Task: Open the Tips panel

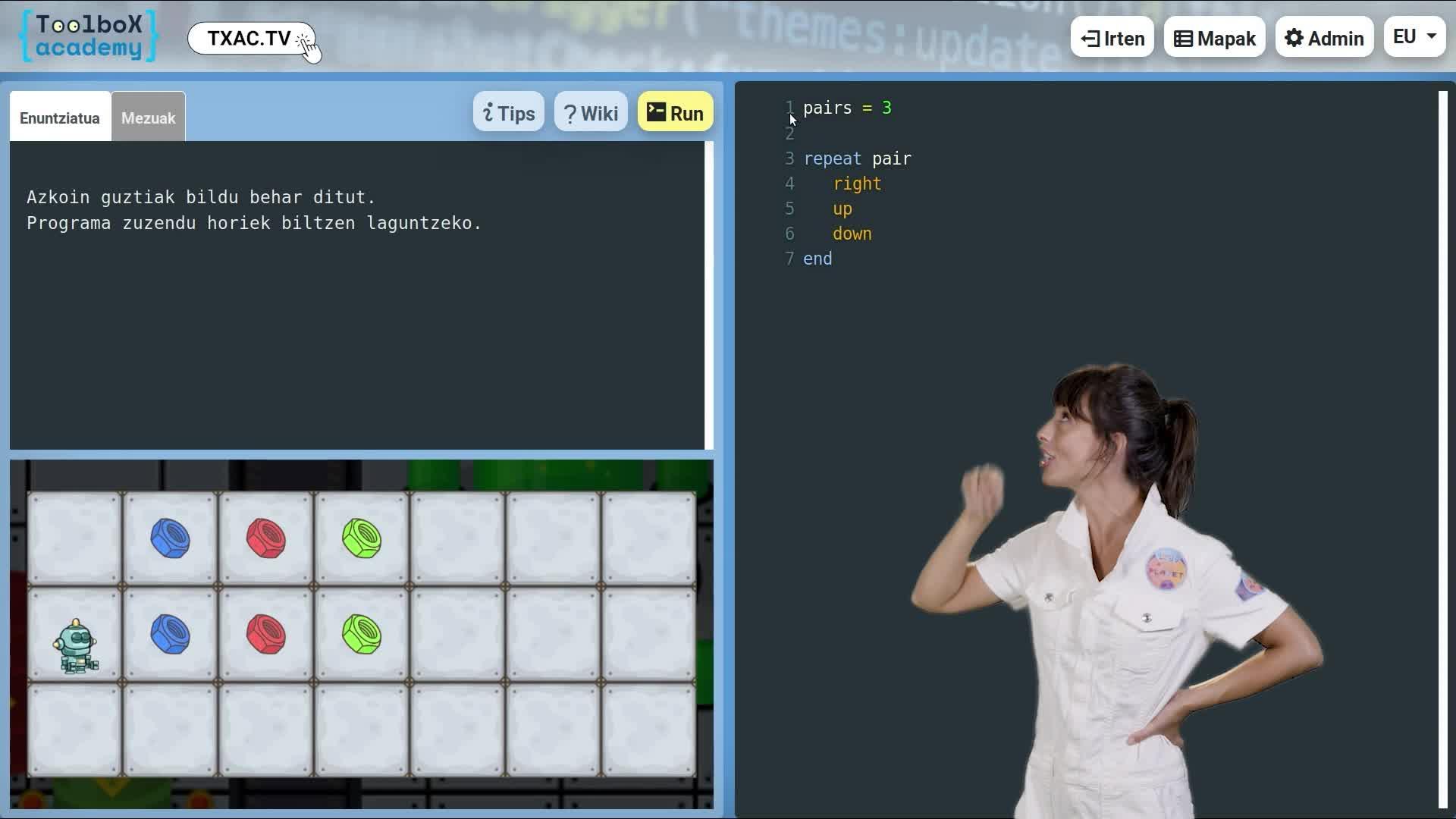Action: pos(509,112)
